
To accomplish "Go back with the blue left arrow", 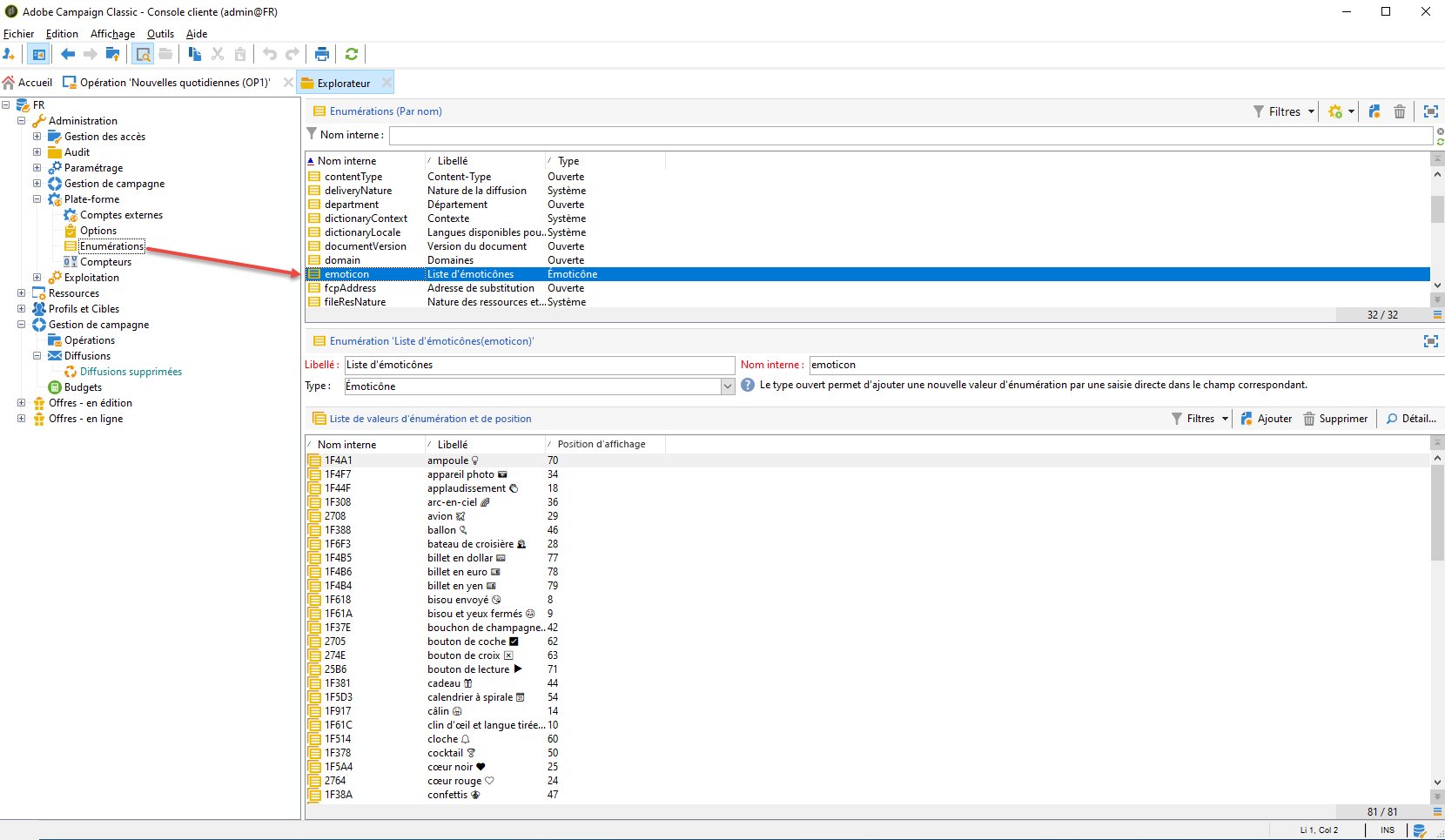I will [x=67, y=54].
